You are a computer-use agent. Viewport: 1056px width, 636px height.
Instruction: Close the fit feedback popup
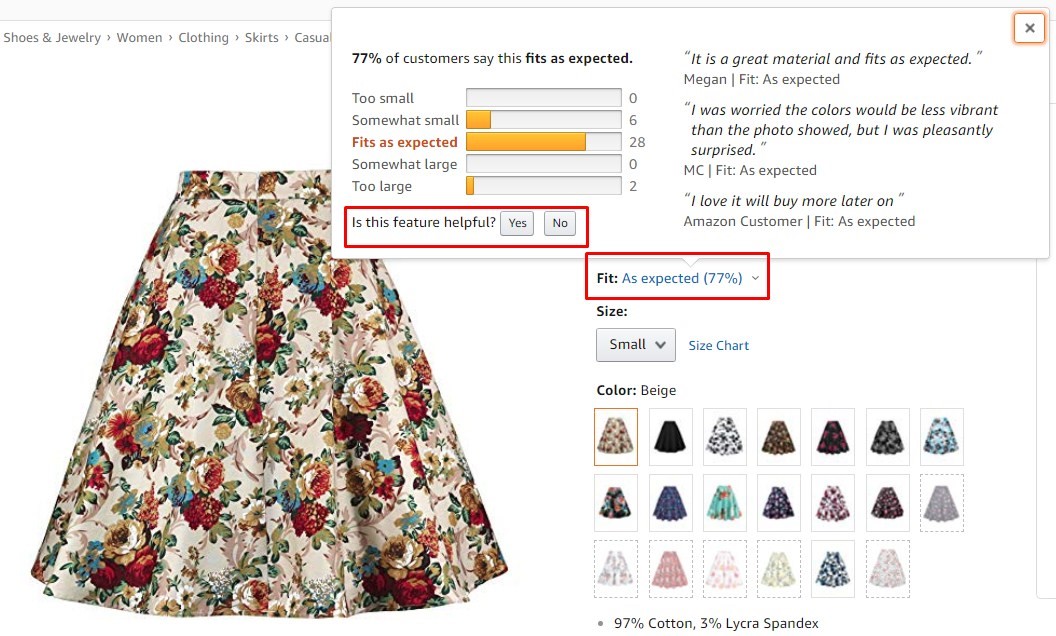[1029, 27]
